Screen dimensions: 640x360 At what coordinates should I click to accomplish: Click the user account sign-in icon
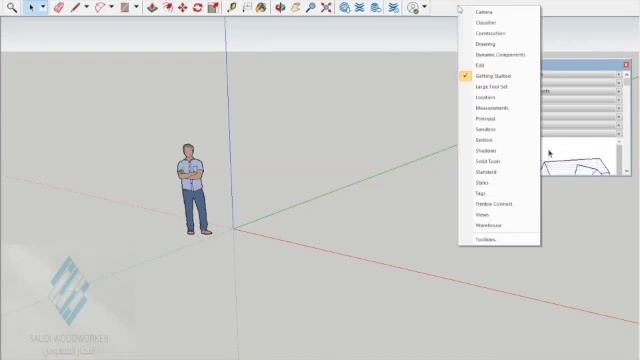click(x=413, y=7)
